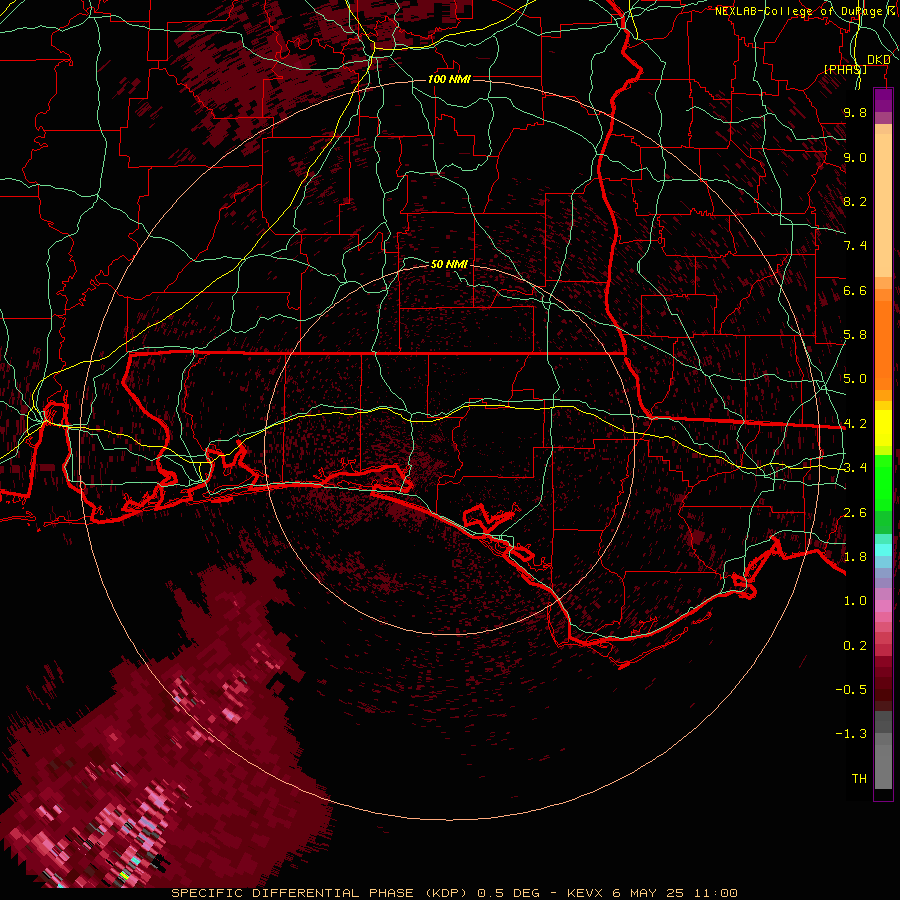The image size is (900, 900).
Task: Click the 5.0 value on color scale
Action: click(x=855, y=379)
